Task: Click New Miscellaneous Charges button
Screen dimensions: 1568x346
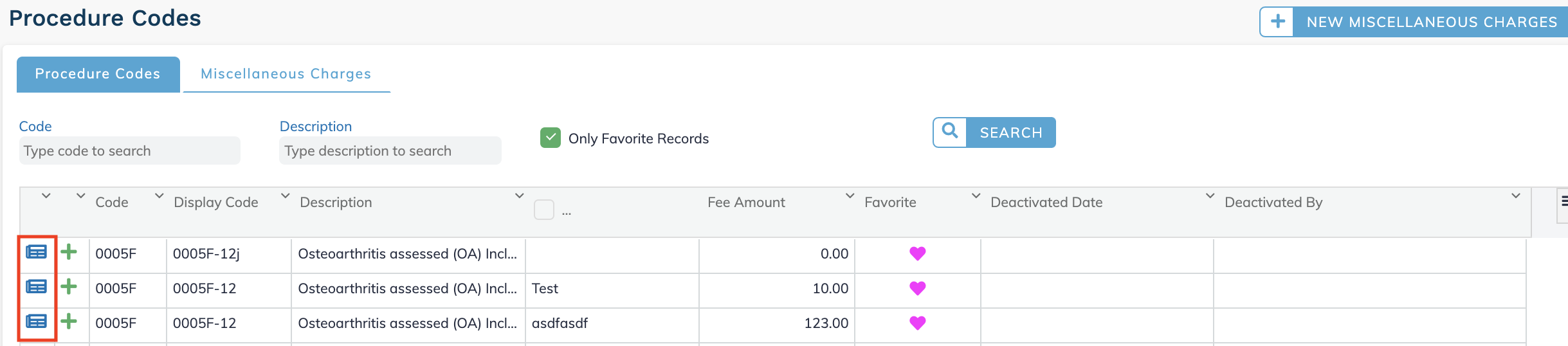Action: (1414, 22)
